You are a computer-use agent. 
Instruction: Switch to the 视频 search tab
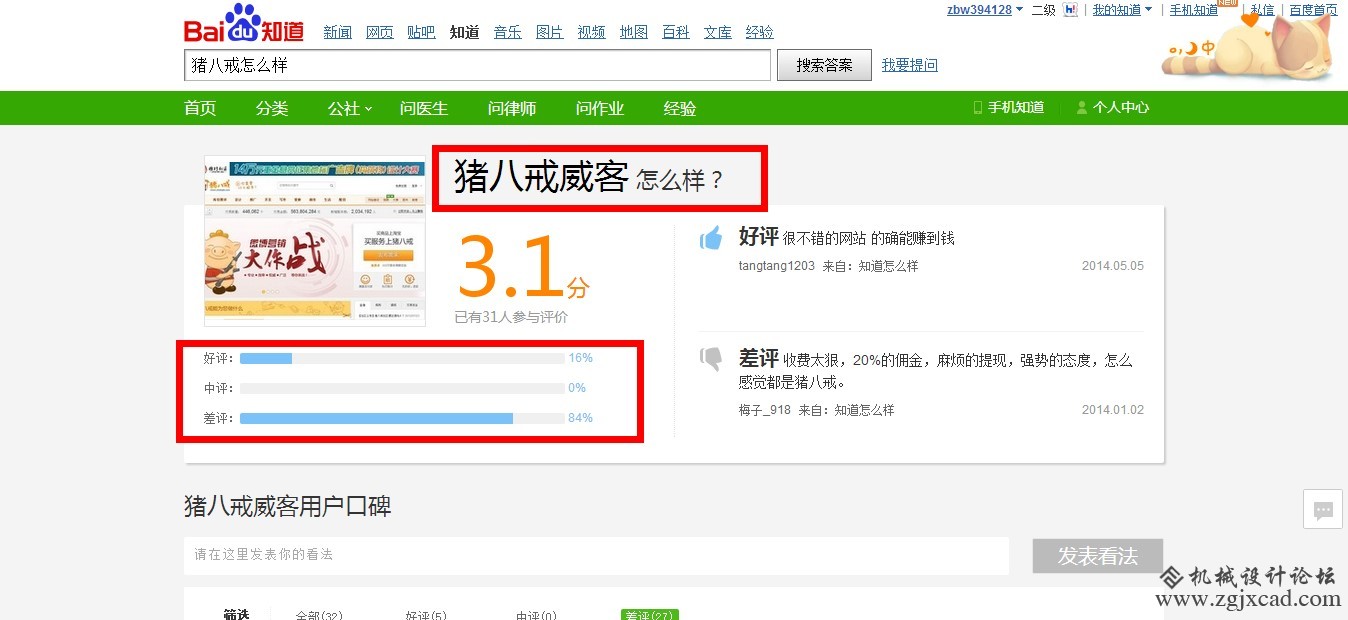point(592,32)
